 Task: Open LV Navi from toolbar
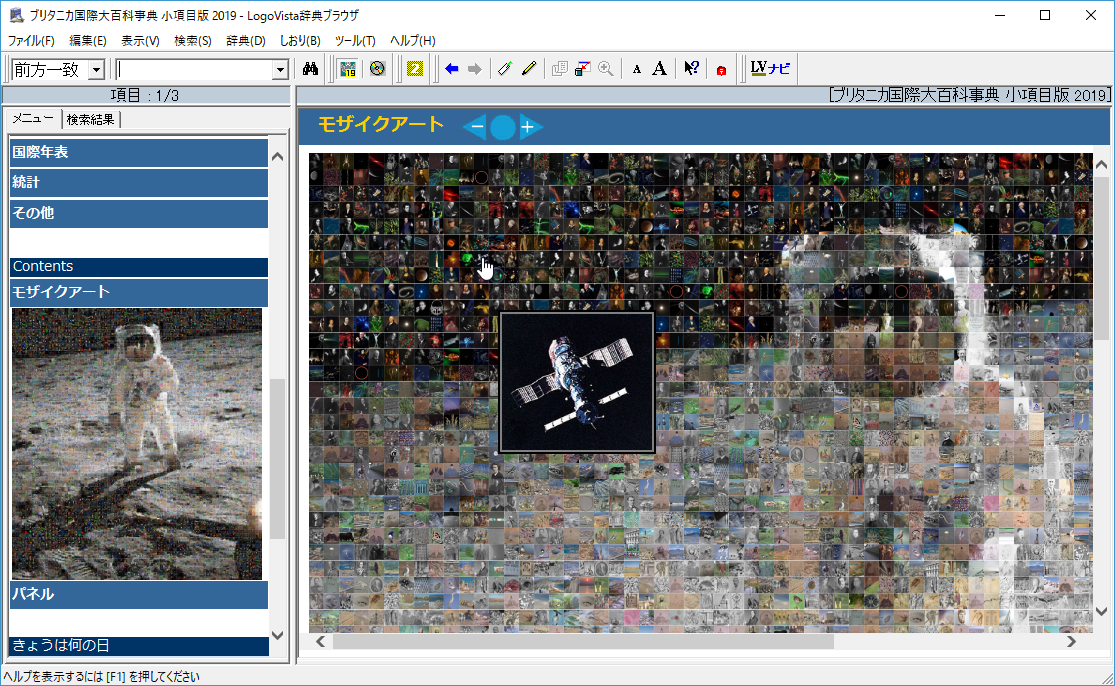click(x=770, y=68)
